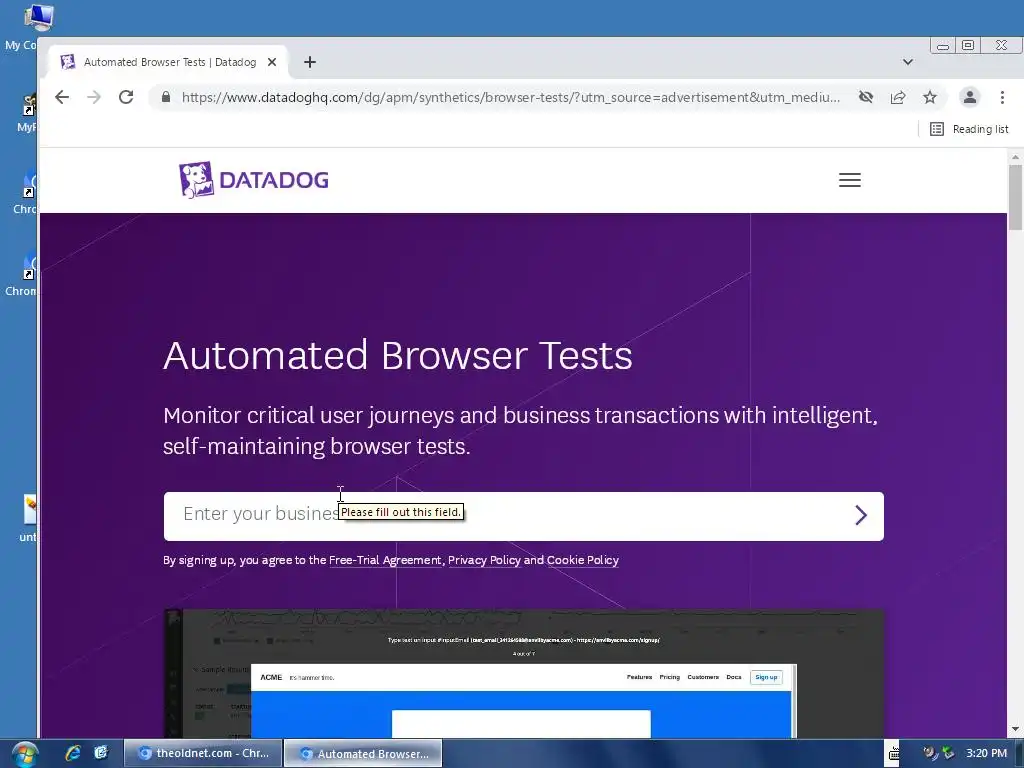Open the Chrome profile avatar menu
This screenshot has width=1024, height=768.
pyautogui.click(x=970, y=97)
